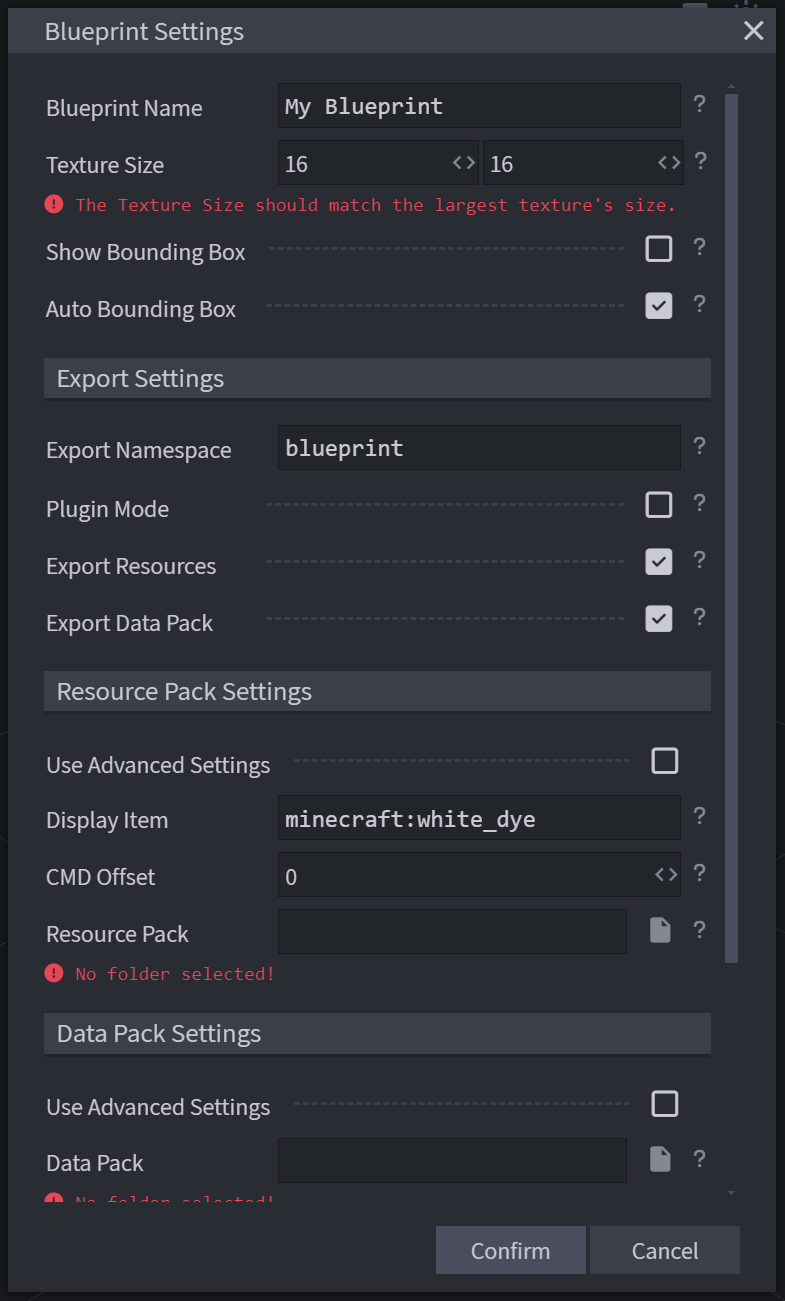Open help for Export Resources
This screenshot has height=1301, width=785.
(x=699, y=560)
